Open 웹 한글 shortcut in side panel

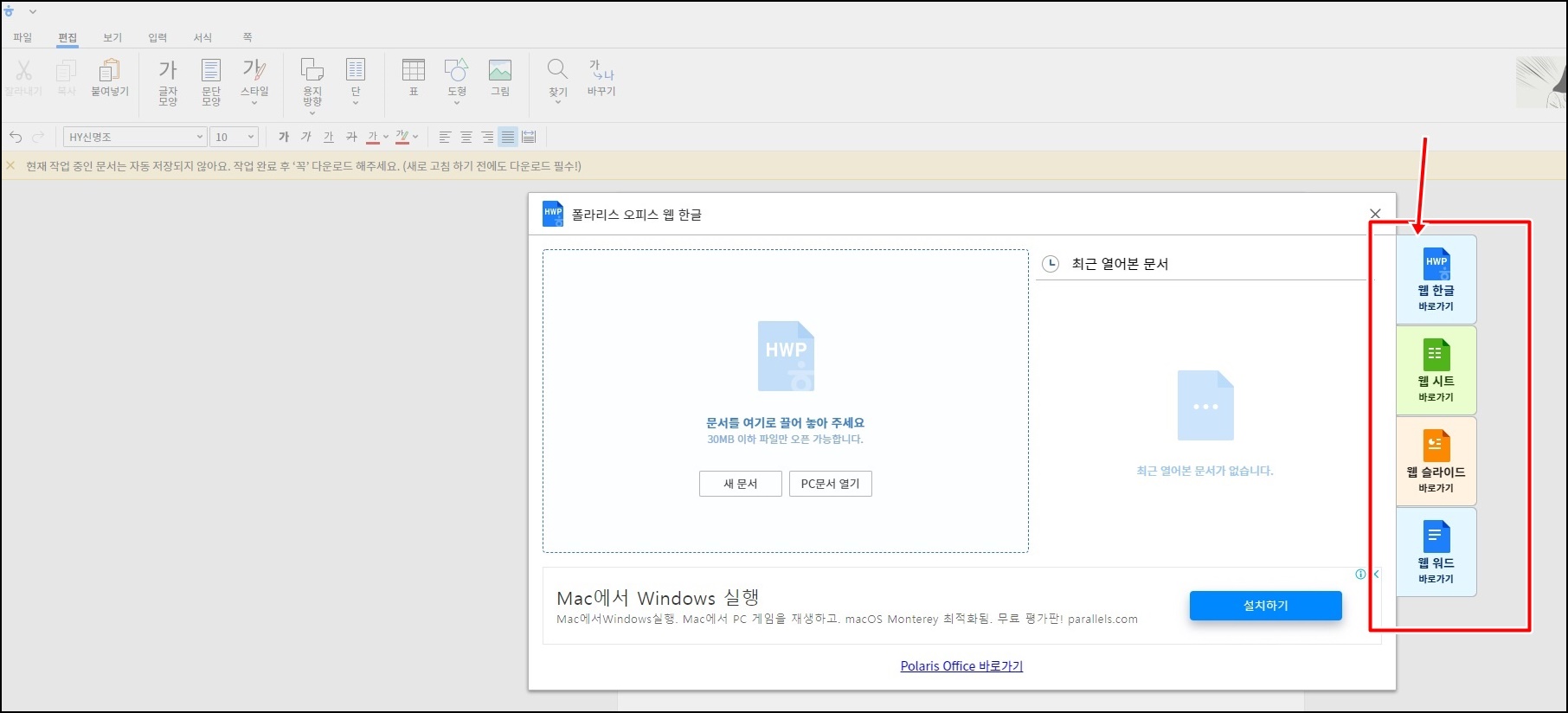coord(1436,279)
